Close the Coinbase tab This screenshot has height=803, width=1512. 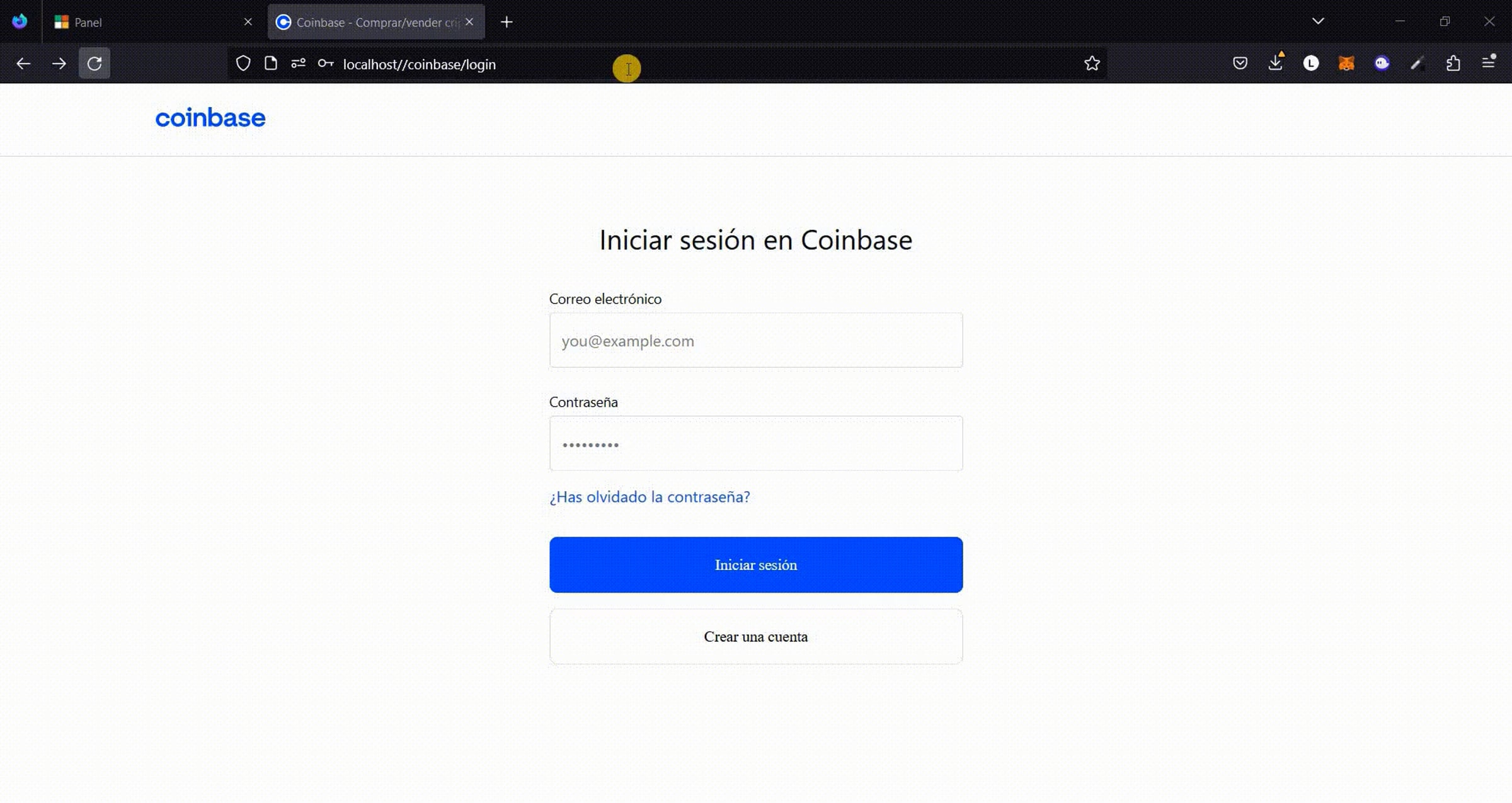[x=469, y=22]
